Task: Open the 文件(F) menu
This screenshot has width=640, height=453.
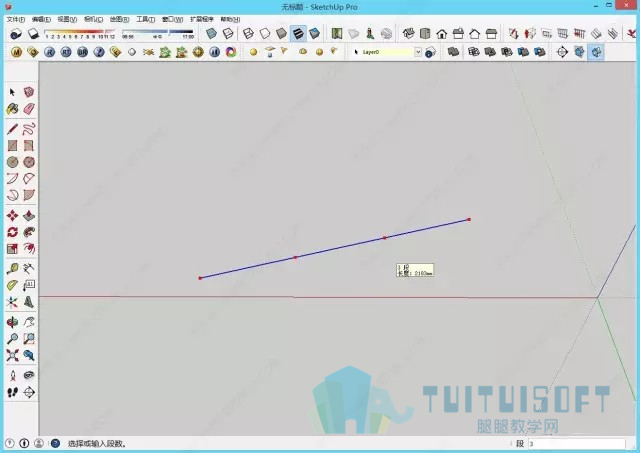Action: pos(16,19)
